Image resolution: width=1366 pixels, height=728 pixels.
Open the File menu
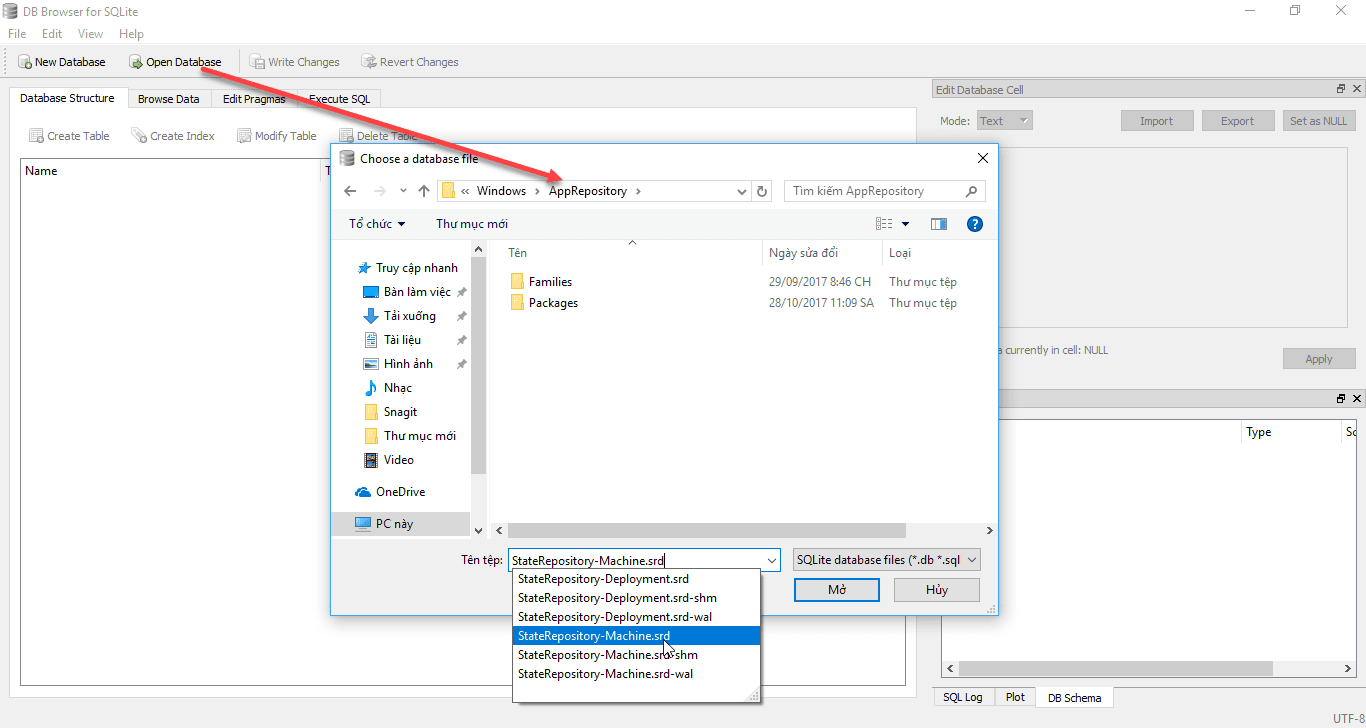pyautogui.click(x=17, y=34)
